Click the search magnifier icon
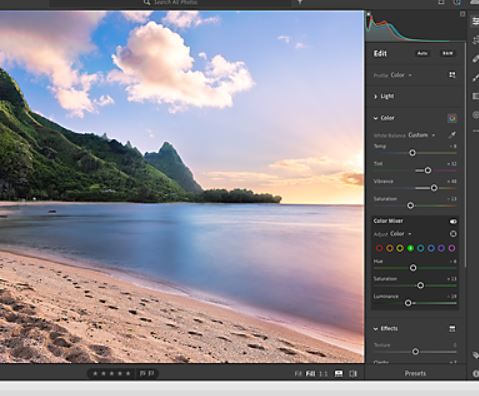 [x=147, y=3]
